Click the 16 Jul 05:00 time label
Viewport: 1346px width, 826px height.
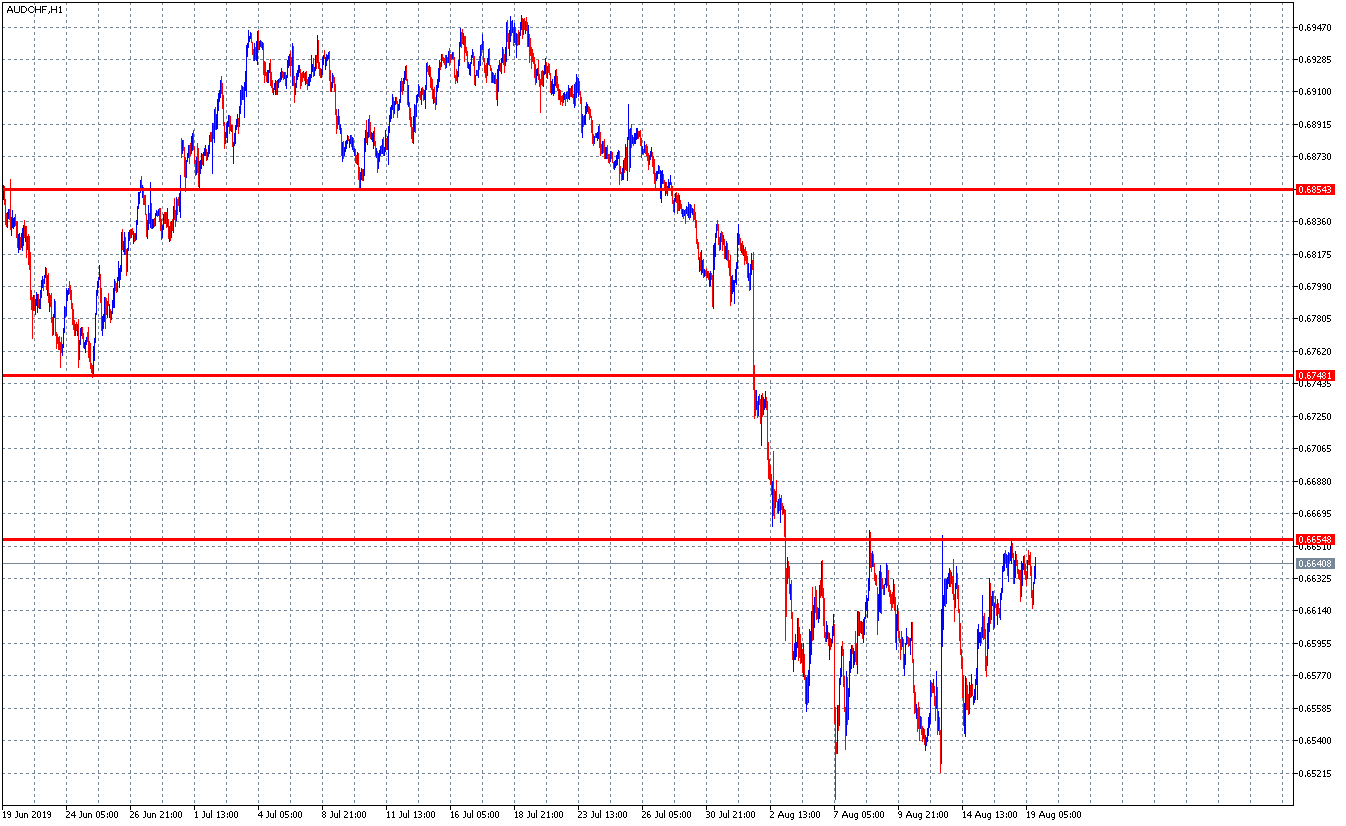tap(476, 815)
